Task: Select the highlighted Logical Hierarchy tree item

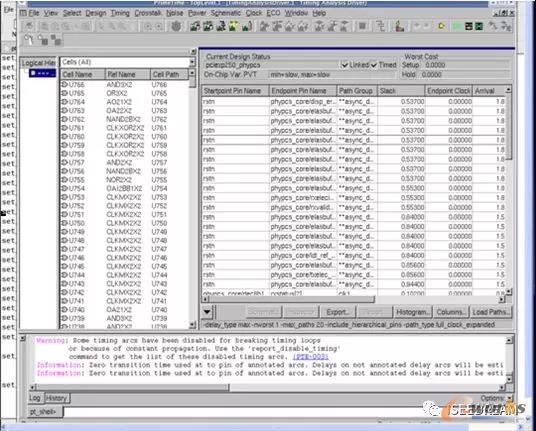Action: [x=42, y=73]
